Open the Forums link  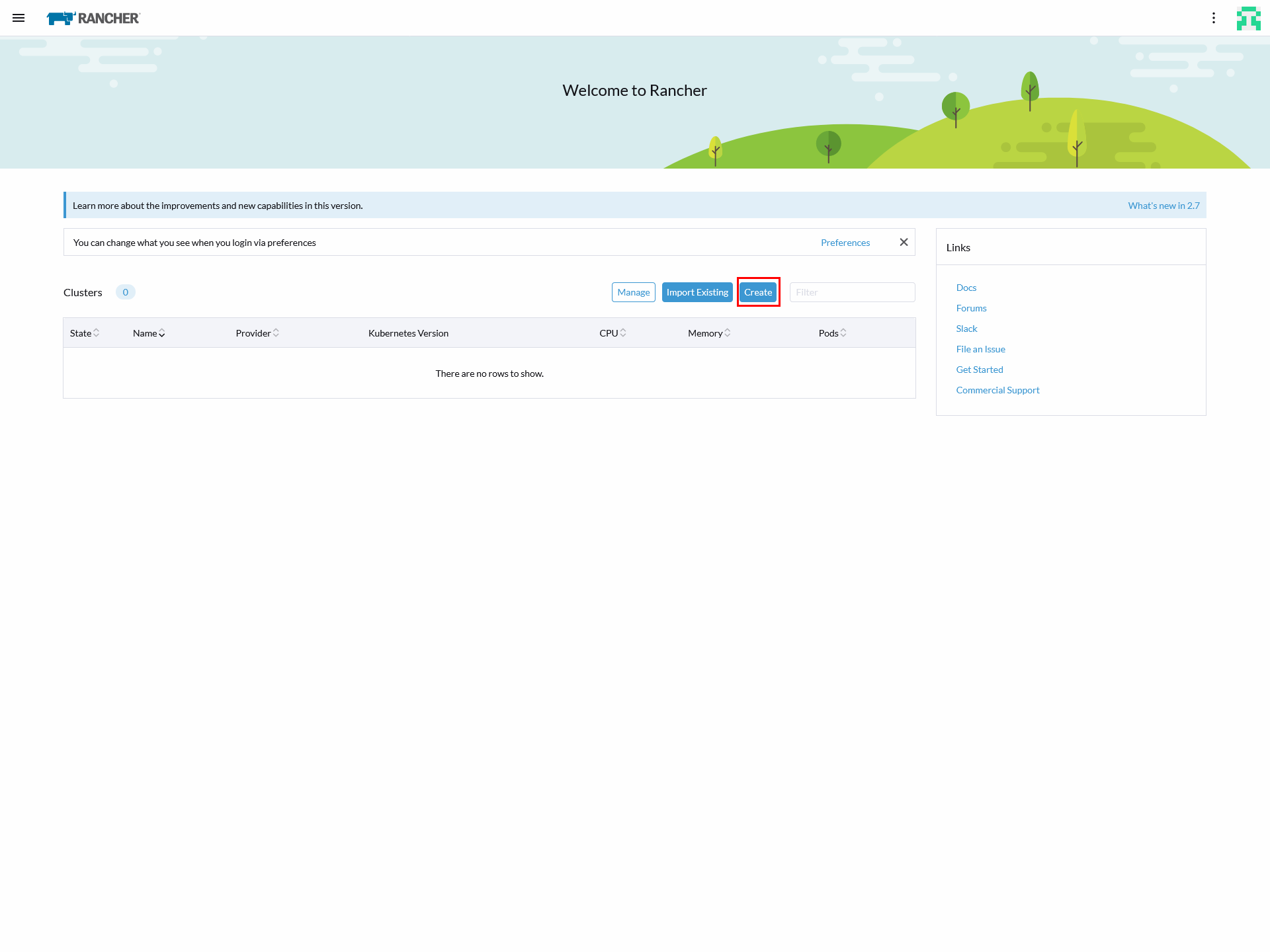click(971, 307)
